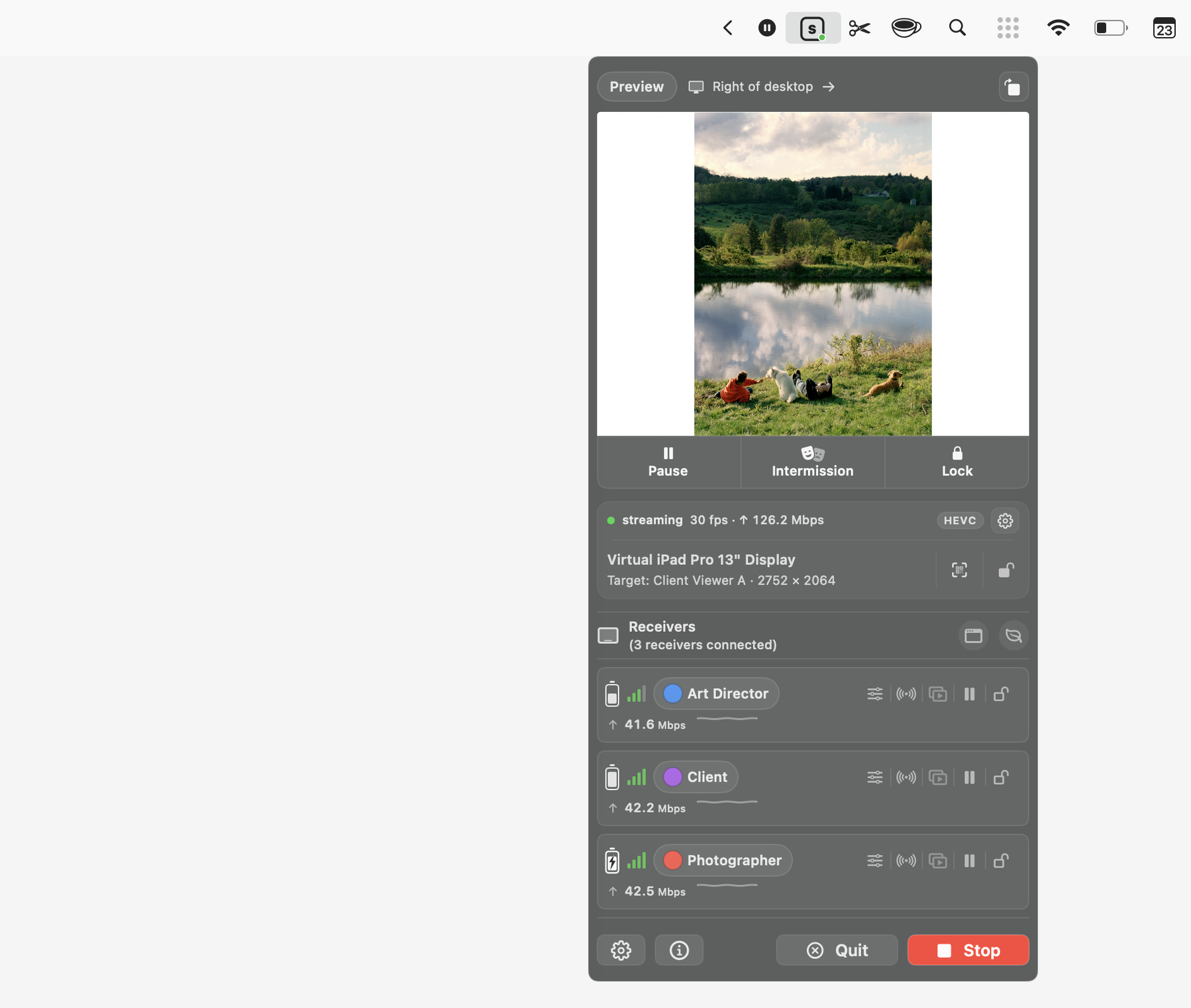
Task: Stop the streaming session
Action: [968, 950]
